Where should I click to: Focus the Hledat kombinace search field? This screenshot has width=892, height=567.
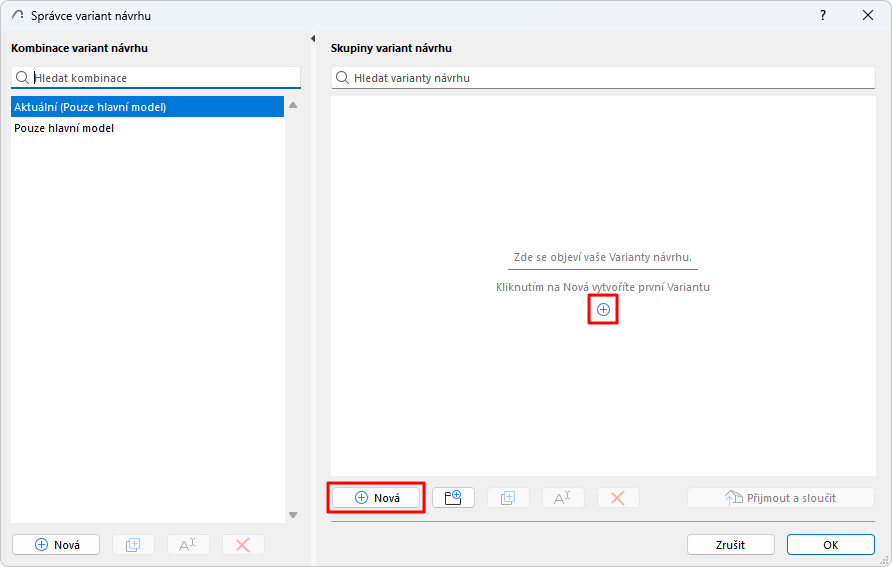pyautogui.click(x=156, y=78)
